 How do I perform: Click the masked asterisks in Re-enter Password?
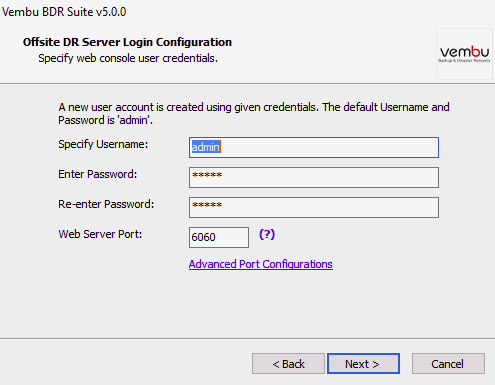click(x=207, y=205)
